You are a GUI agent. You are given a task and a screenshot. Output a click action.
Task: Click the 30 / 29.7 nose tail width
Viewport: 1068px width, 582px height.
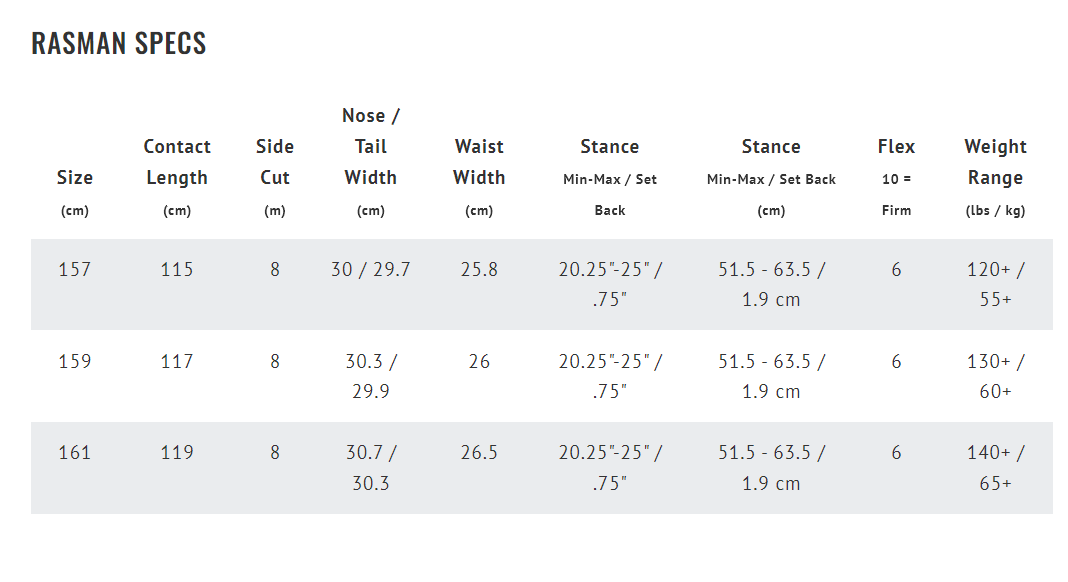(x=371, y=270)
